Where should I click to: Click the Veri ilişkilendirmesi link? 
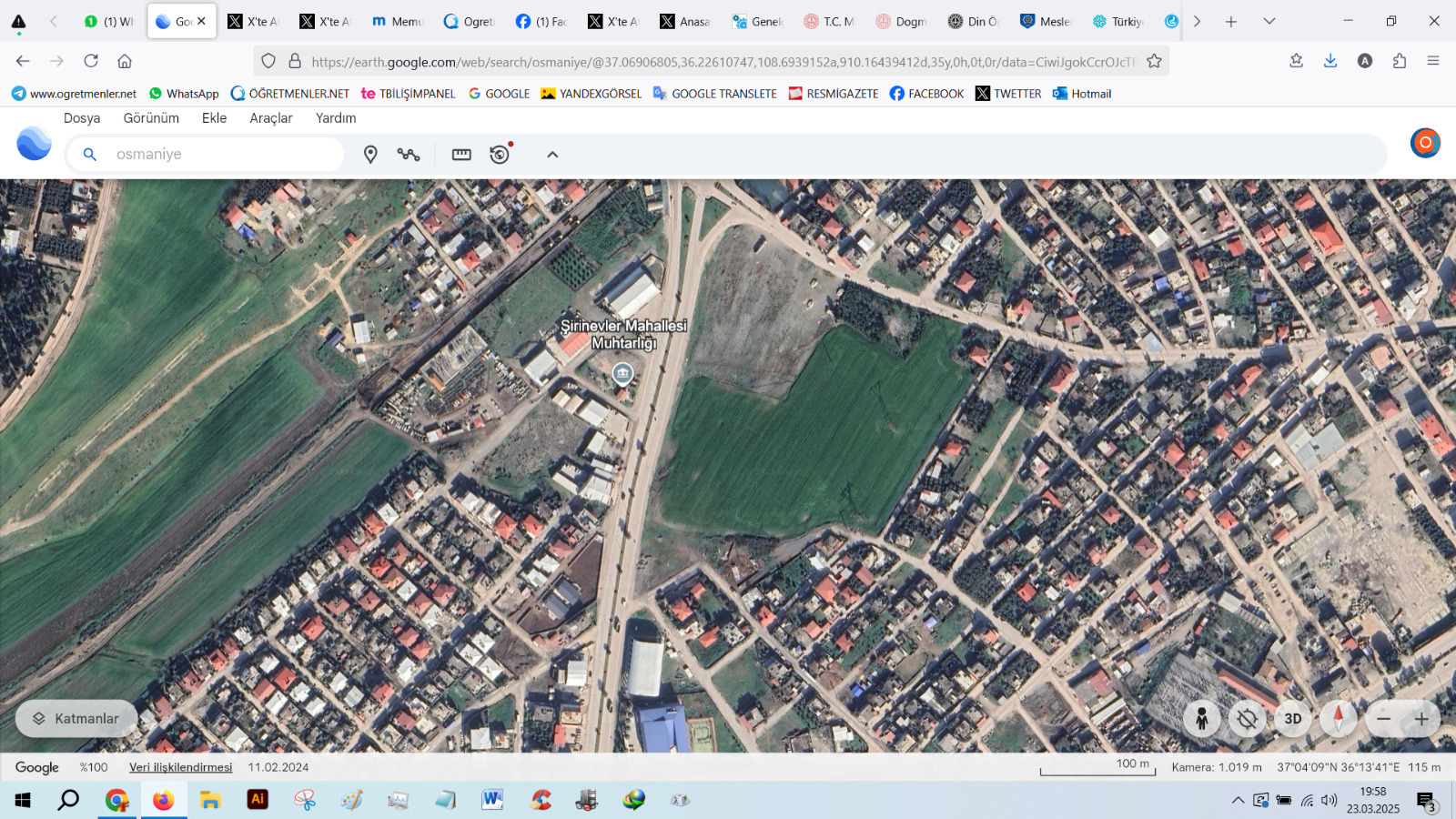(x=180, y=767)
